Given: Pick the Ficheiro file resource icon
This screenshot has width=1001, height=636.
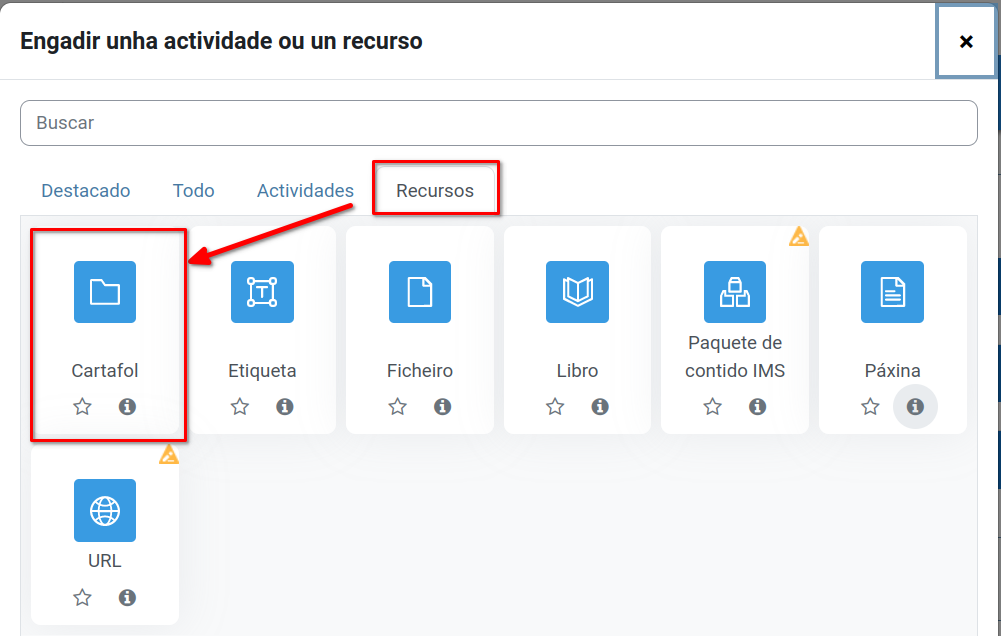Looking at the screenshot, I should tap(420, 292).
